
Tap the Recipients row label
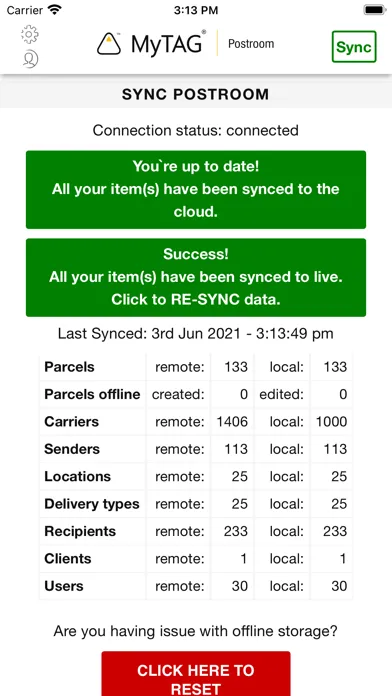point(80,531)
